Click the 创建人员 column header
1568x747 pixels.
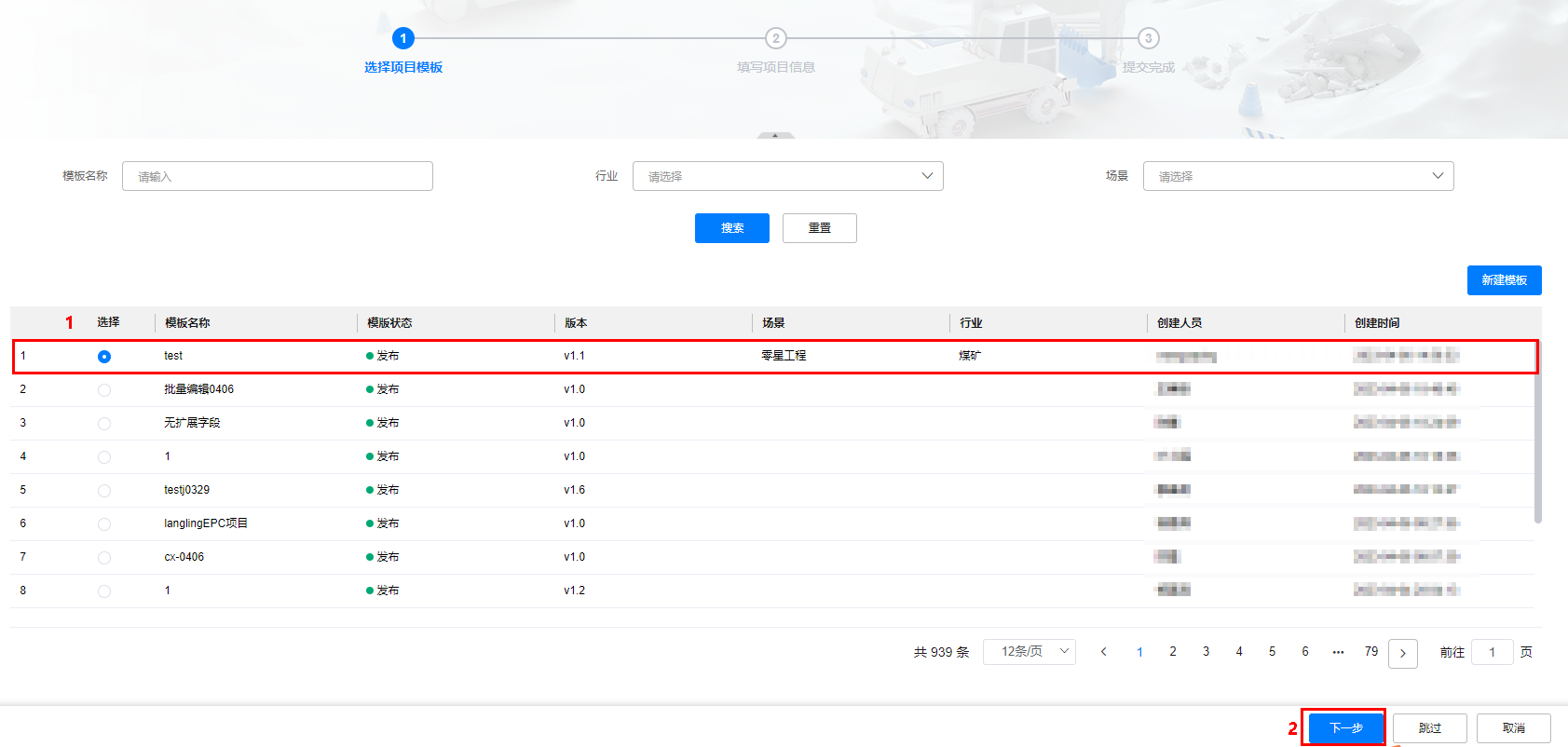1179,323
